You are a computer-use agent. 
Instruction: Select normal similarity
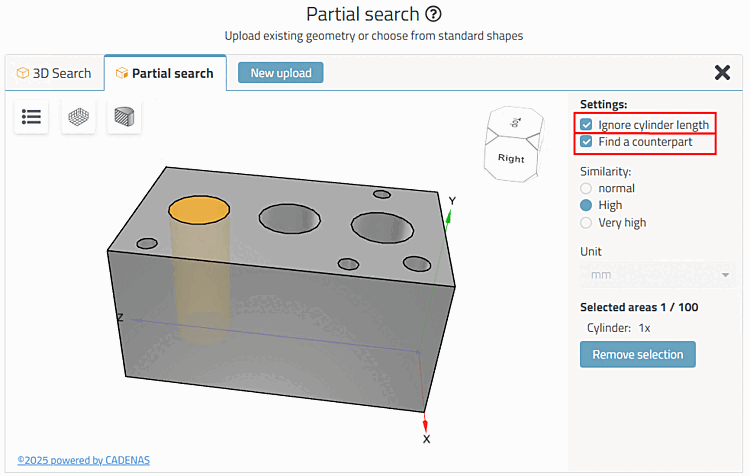tap(587, 188)
